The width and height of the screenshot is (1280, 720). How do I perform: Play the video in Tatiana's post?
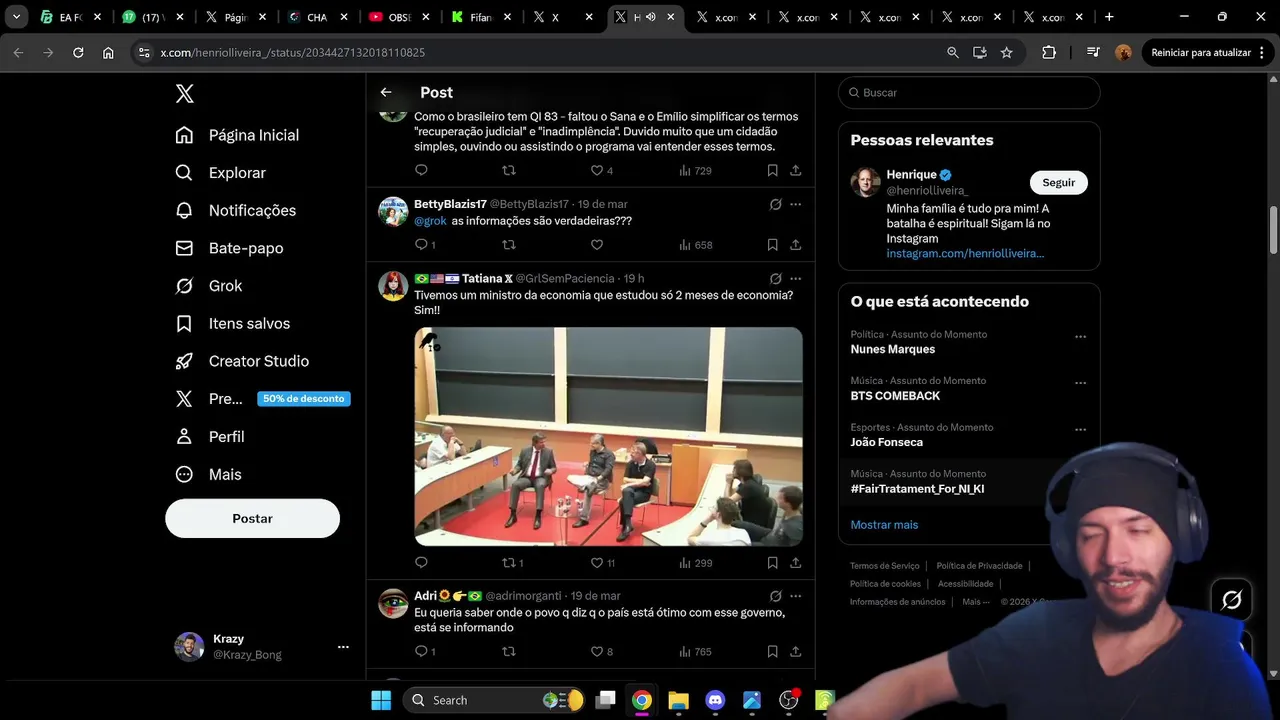(x=608, y=436)
